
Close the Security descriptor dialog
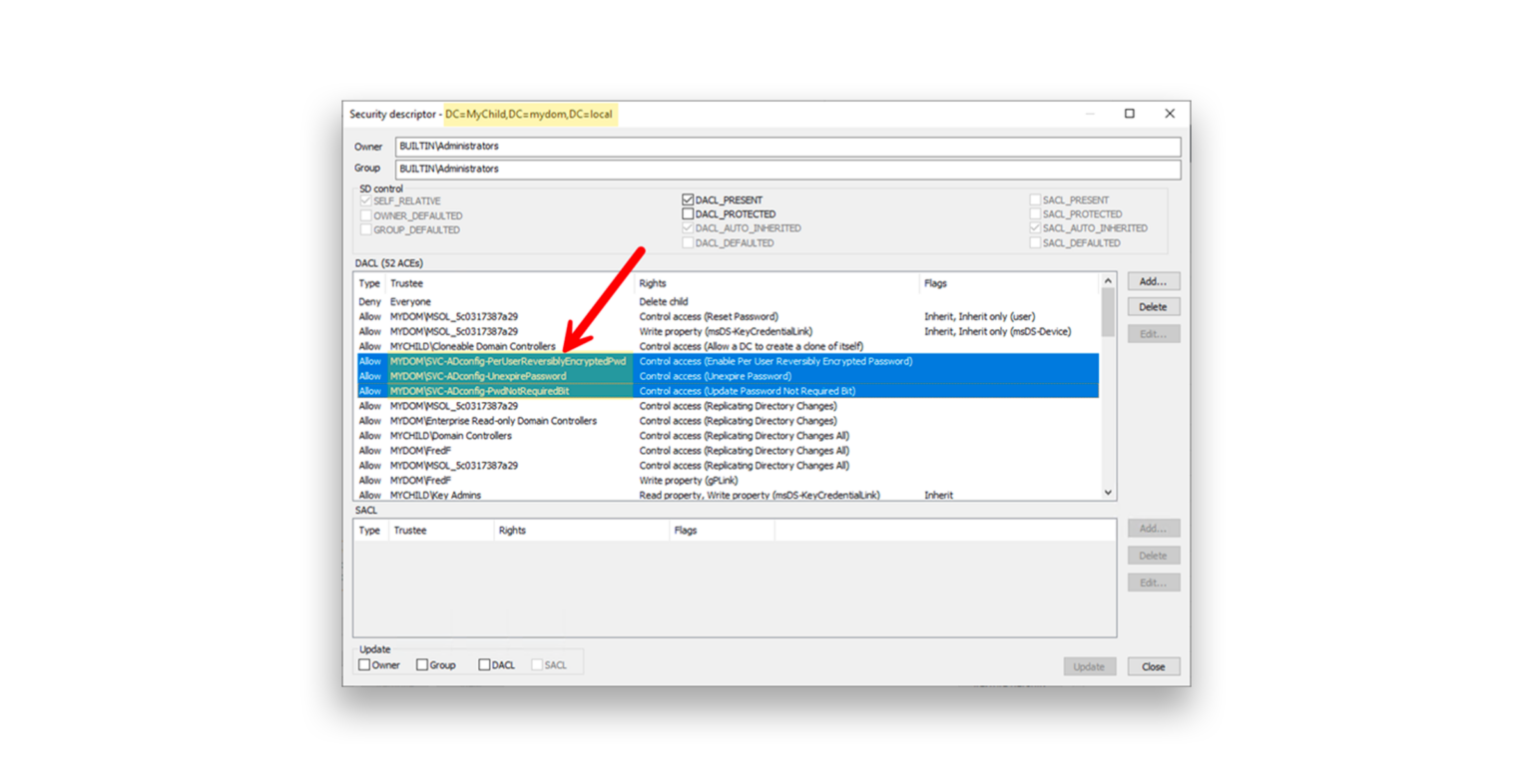[x=1153, y=665]
